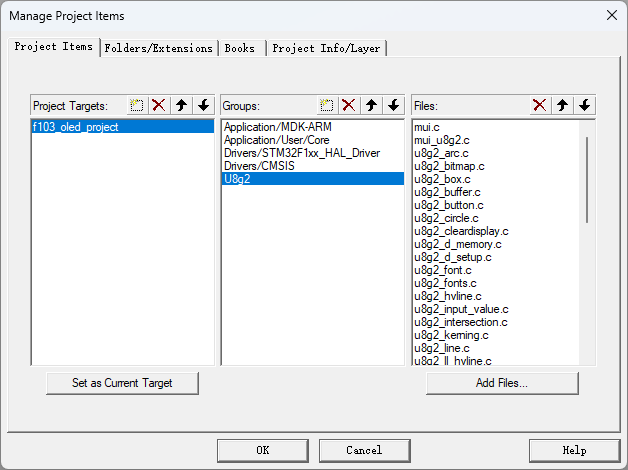The width and height of the screenshot is (628, 470).
Task: Select file u8g2_line.c
Action: 496,348
